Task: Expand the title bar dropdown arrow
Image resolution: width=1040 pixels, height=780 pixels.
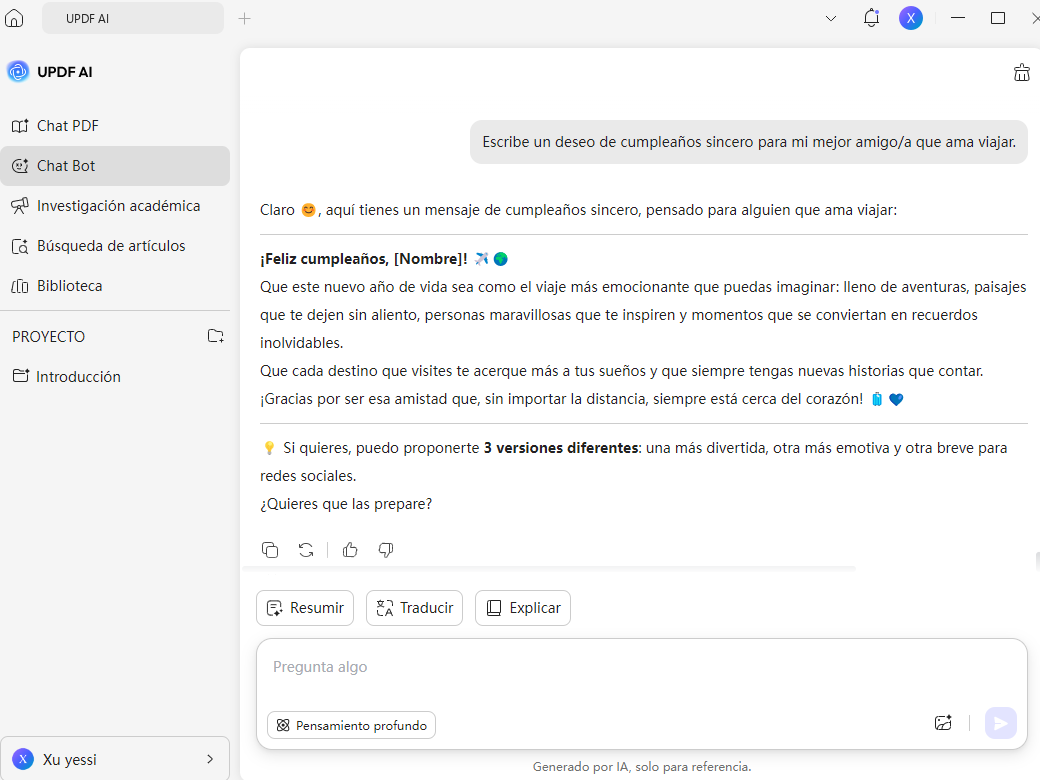Action: tap(830, 18)
